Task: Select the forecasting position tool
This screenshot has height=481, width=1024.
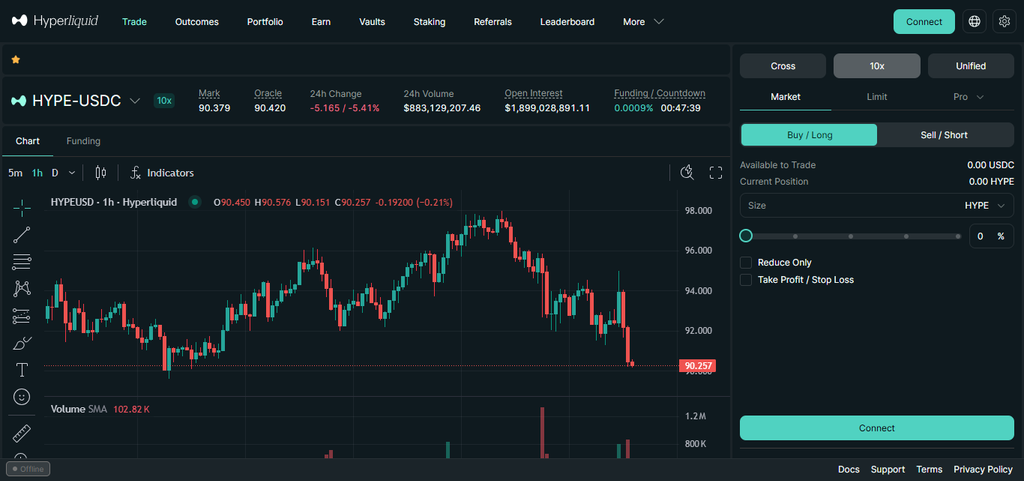Action: click(x=22, y=316)
